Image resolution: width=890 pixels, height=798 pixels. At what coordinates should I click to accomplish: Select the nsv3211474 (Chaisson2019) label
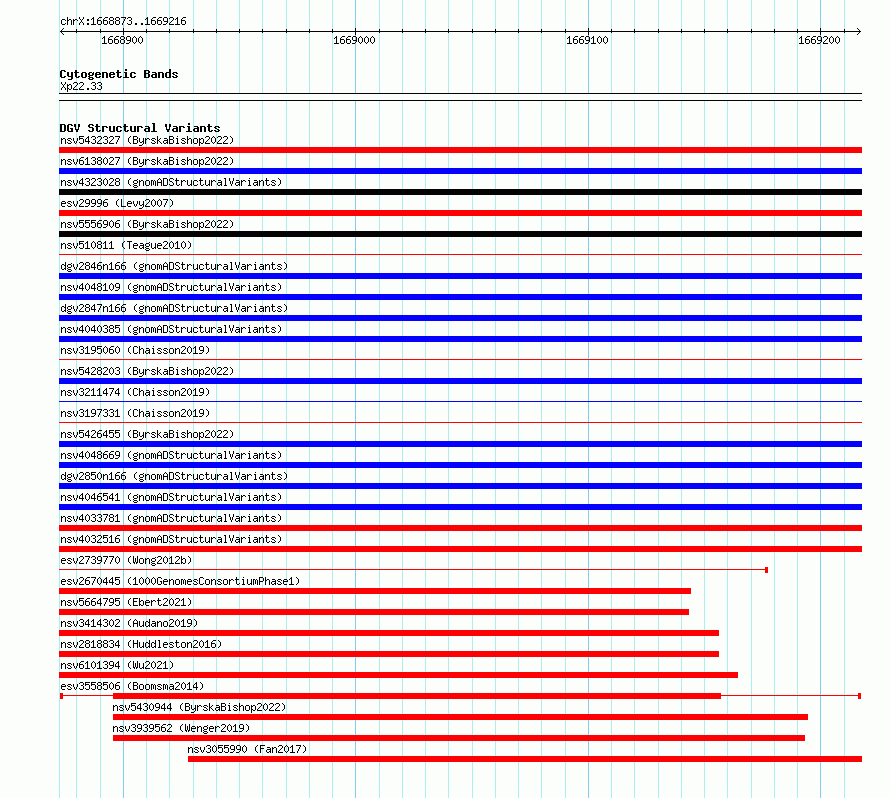(135, 392)
